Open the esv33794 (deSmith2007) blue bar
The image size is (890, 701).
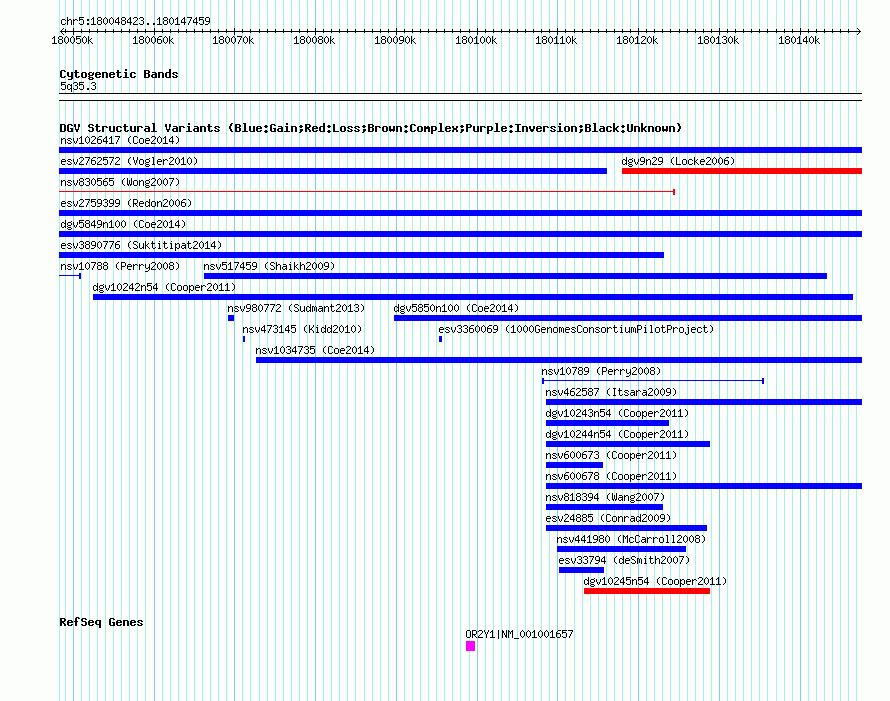tap(582, 570)
